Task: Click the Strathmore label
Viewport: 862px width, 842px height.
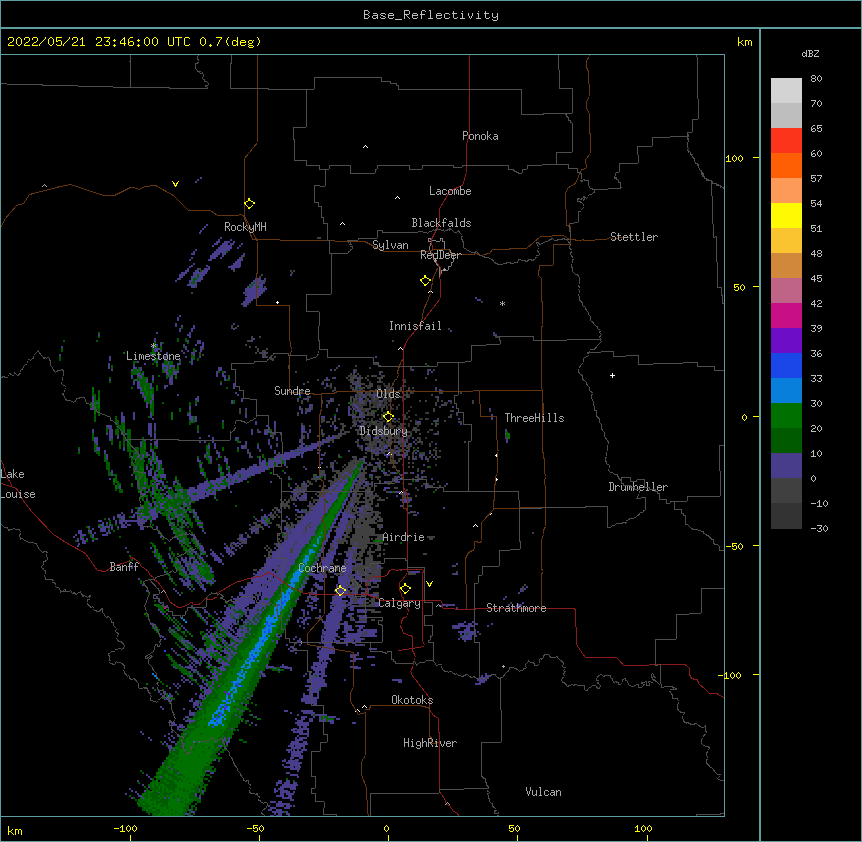Action: click(x=516, y=608)
